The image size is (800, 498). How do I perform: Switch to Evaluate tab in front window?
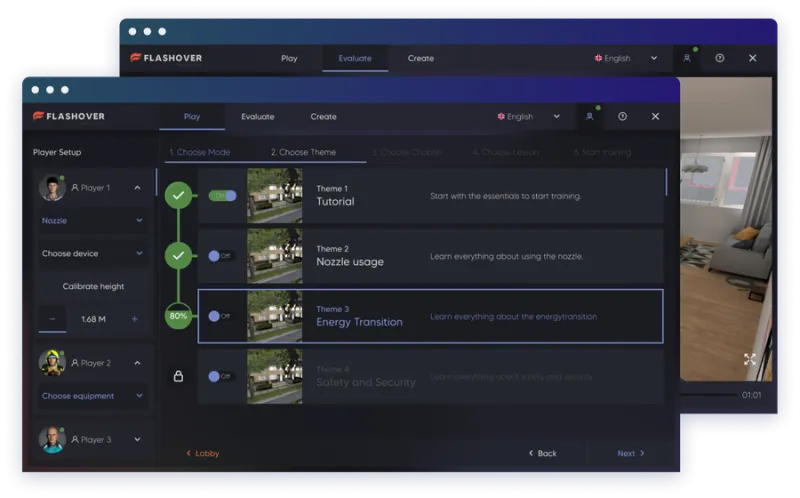pos(258,116)
